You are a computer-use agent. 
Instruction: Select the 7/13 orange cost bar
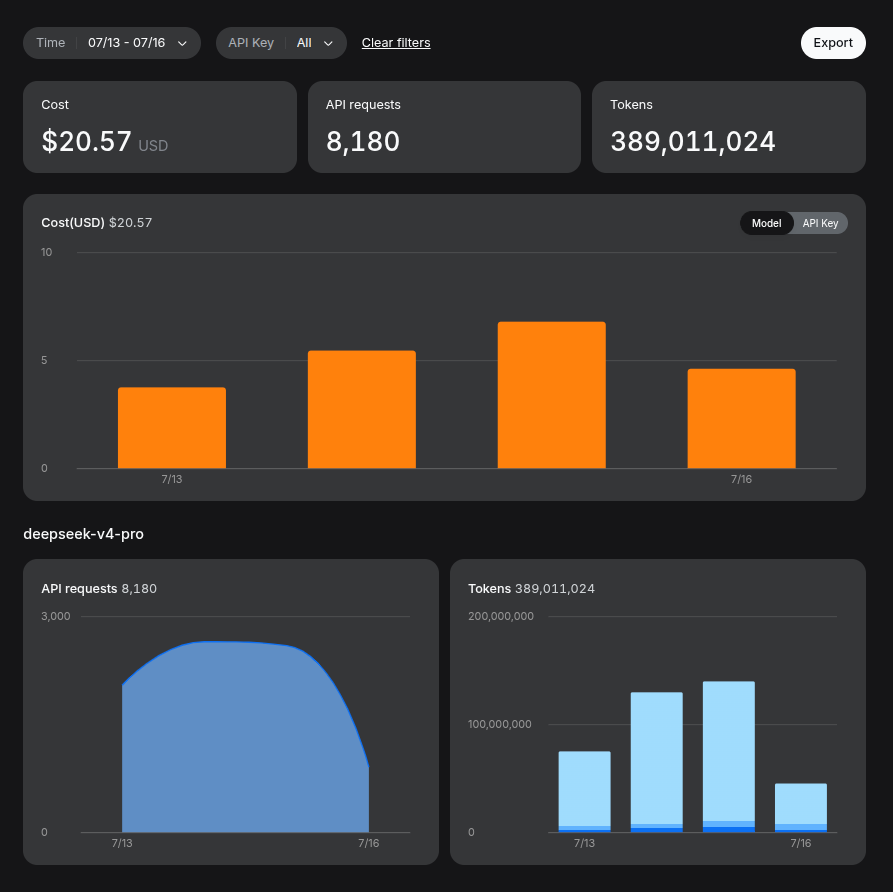(172, 428)
